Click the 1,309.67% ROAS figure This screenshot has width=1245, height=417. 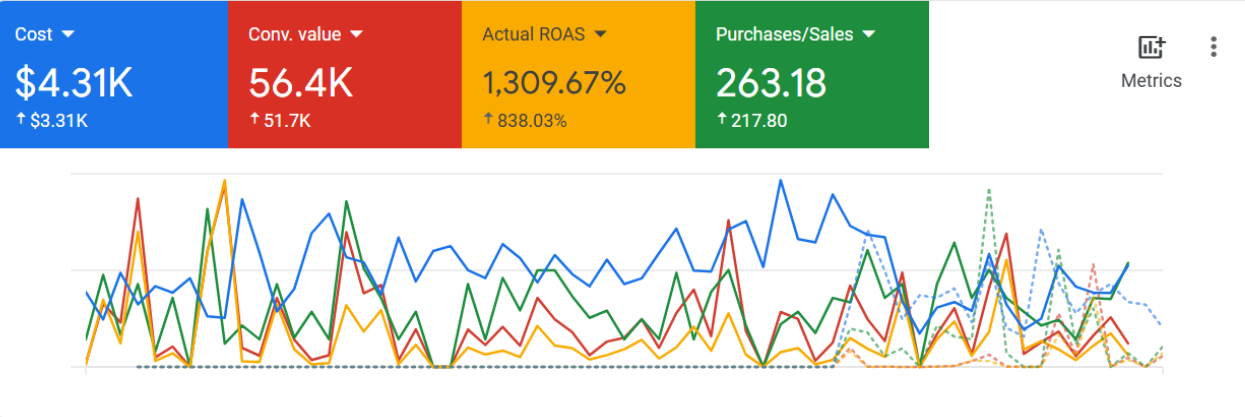point(554,83)
